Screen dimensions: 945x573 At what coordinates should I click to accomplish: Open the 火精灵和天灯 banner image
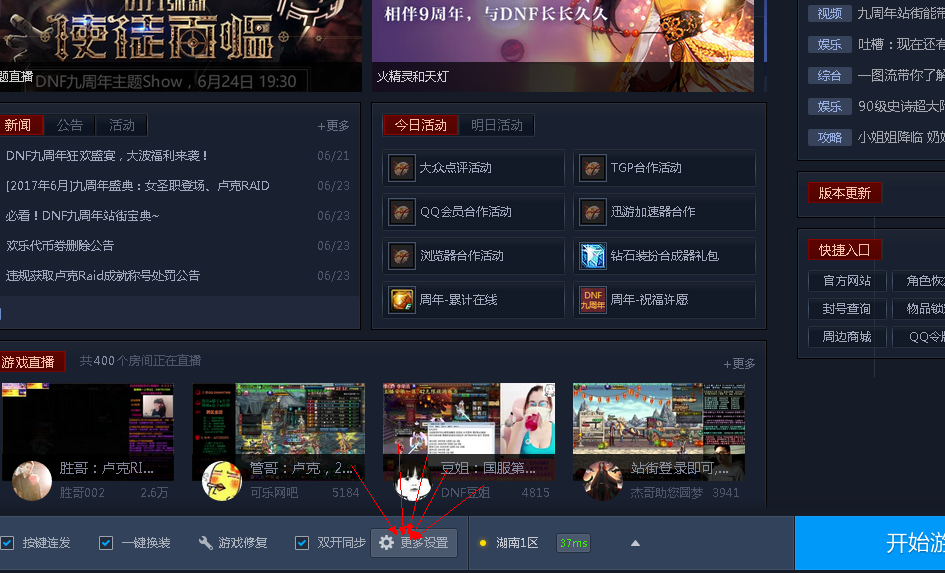(562, 46)
